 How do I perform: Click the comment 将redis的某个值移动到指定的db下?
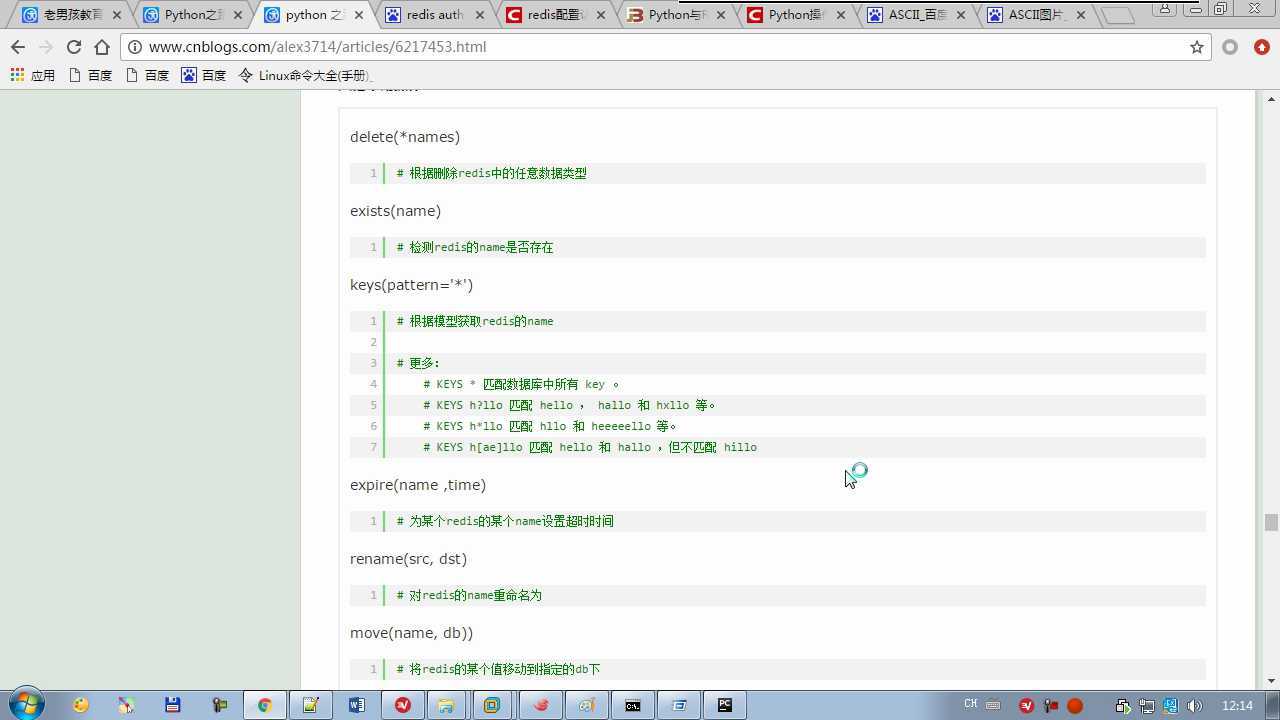point(498,669)
